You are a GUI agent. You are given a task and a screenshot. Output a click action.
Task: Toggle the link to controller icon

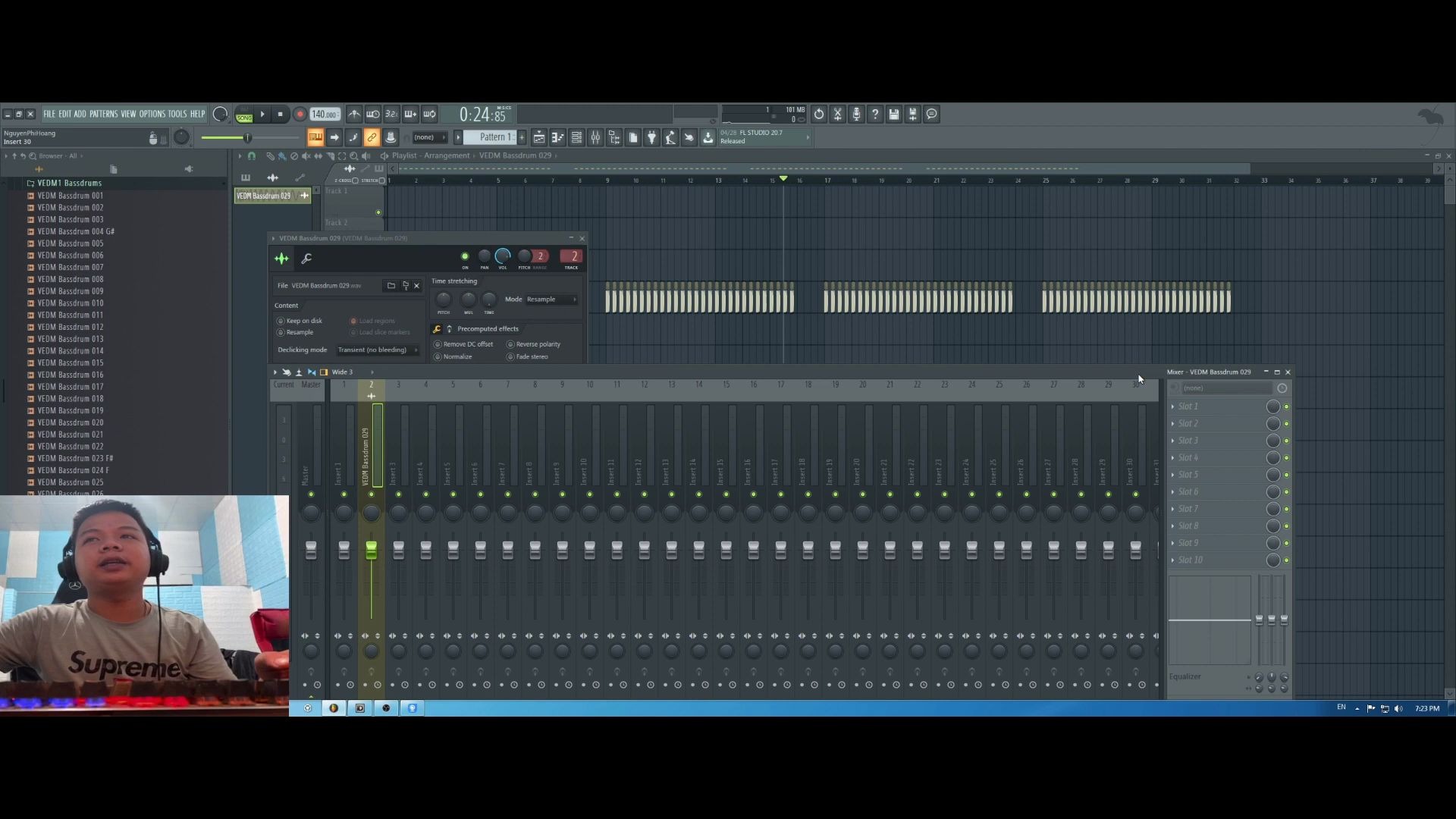[372, 137]
